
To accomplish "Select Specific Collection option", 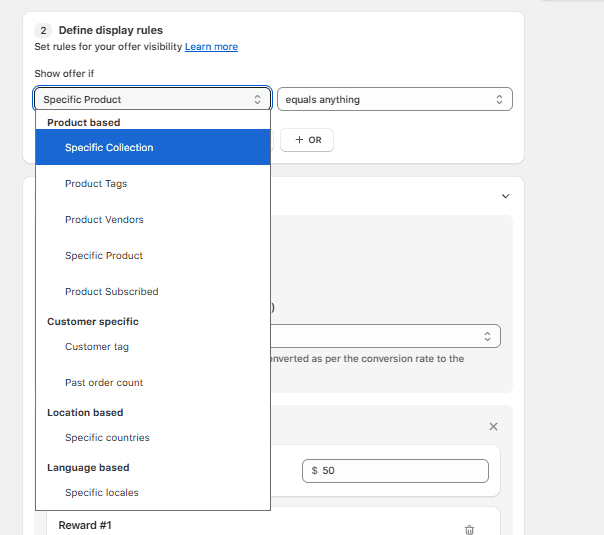I will 153,147.
